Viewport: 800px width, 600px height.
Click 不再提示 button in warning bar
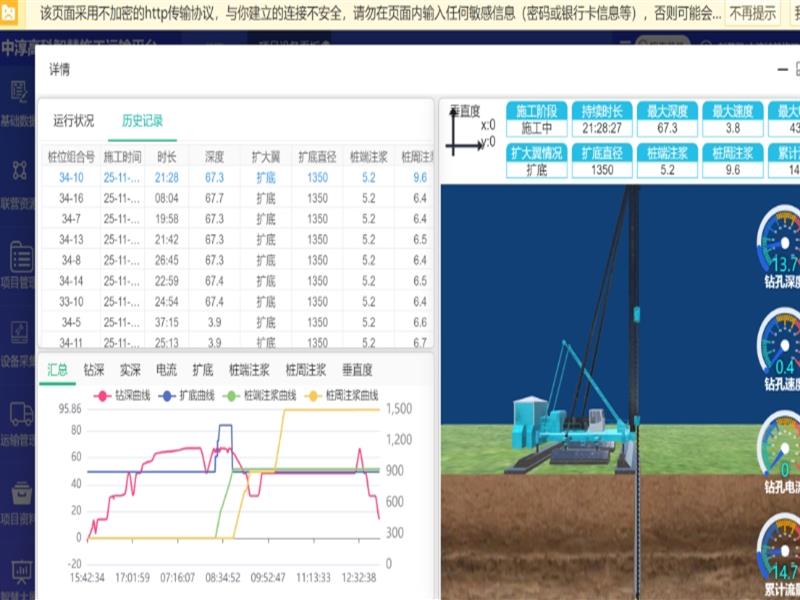[x=752, y=13]
